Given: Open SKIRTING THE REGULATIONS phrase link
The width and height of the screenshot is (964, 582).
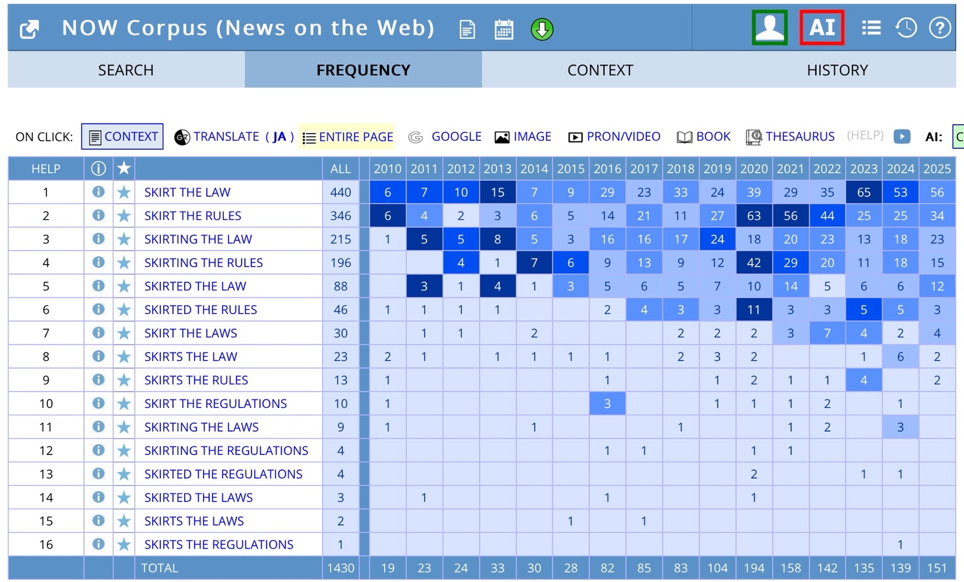Looking at the screenshot, I should click(x=226, y=450).
